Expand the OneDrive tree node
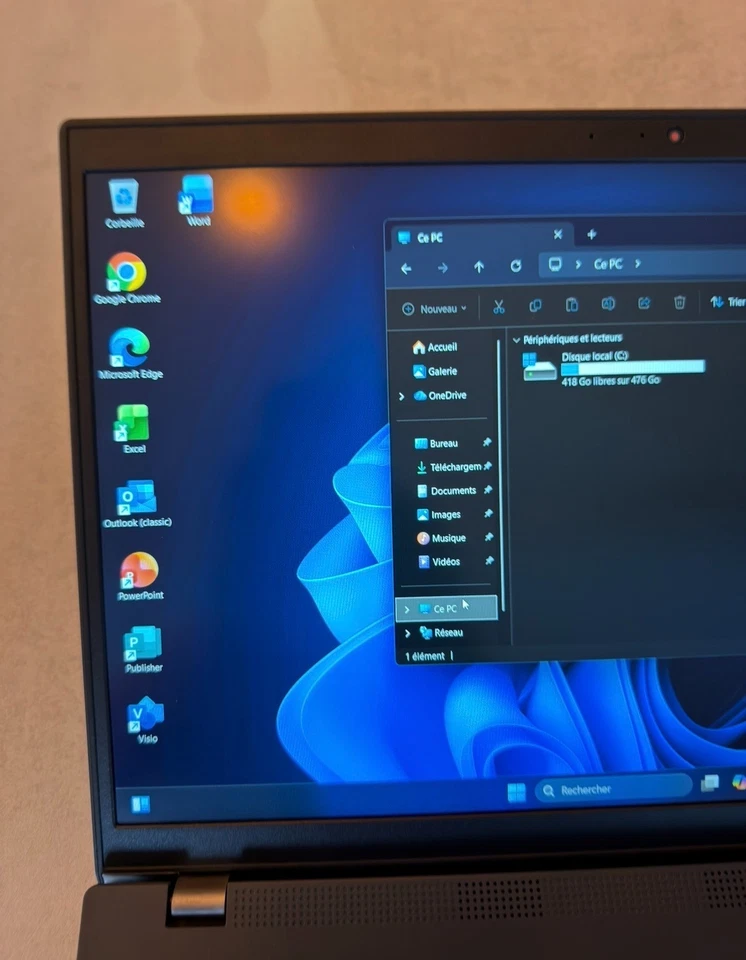Image resolution: width=746 pixels, height=960 pixels. [402, 397]
